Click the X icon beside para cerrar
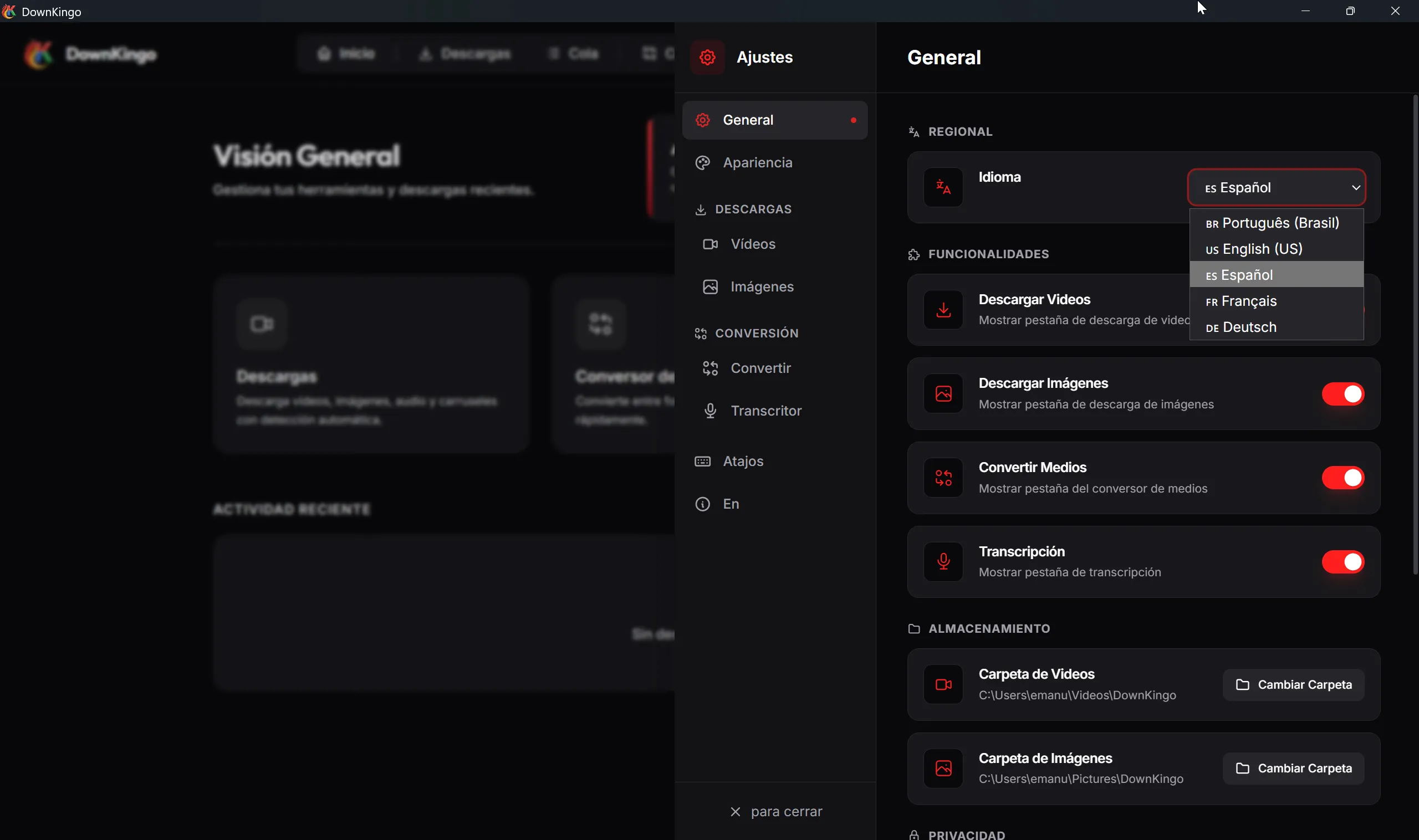 point(735,812)
